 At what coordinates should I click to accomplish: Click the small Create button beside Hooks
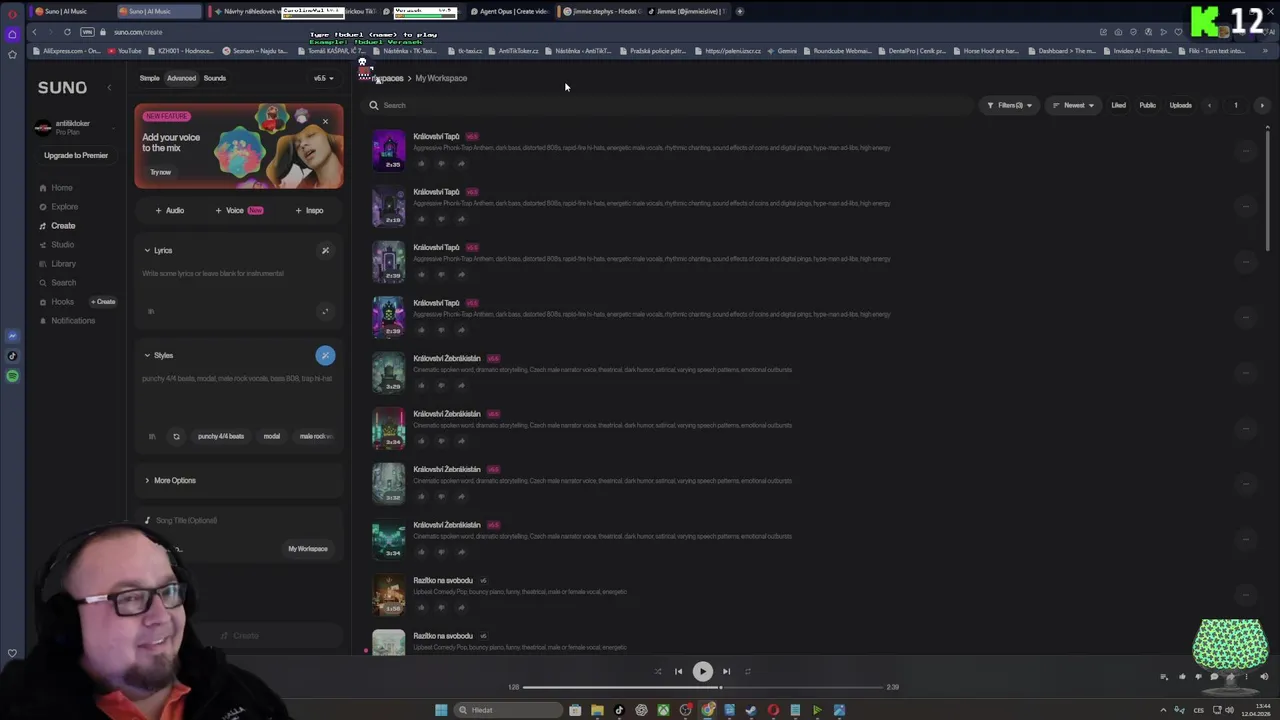pyautogui.click(x=104, y=302)
